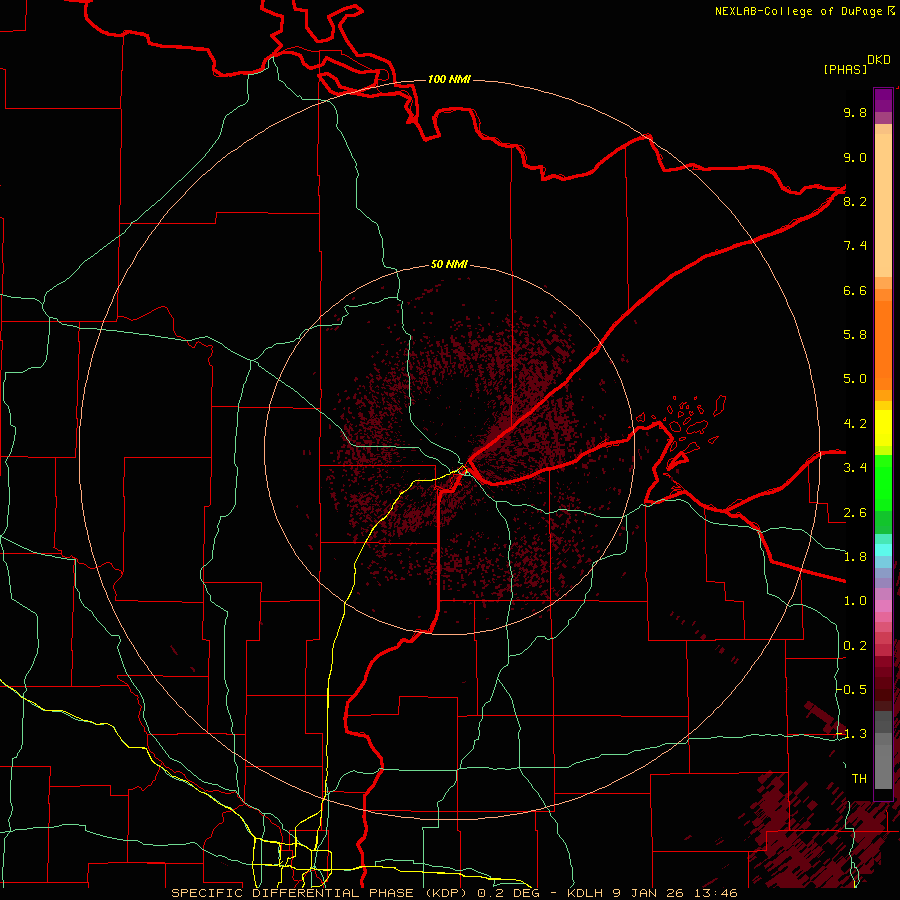Click the 8.2 legend value
Image resolution: width=900 pixels, height=900 pixels.
pos(855,201)
